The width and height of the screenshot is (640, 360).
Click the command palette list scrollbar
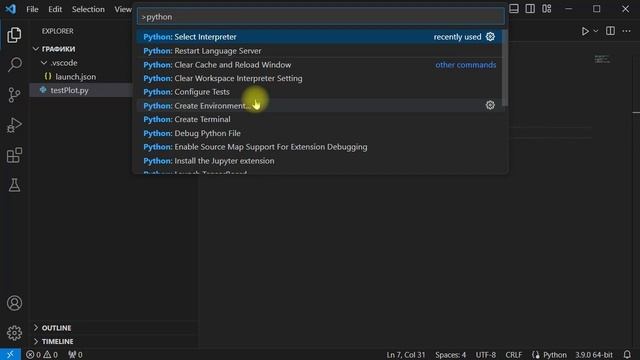pyautogui.click(x=505, y=68)
